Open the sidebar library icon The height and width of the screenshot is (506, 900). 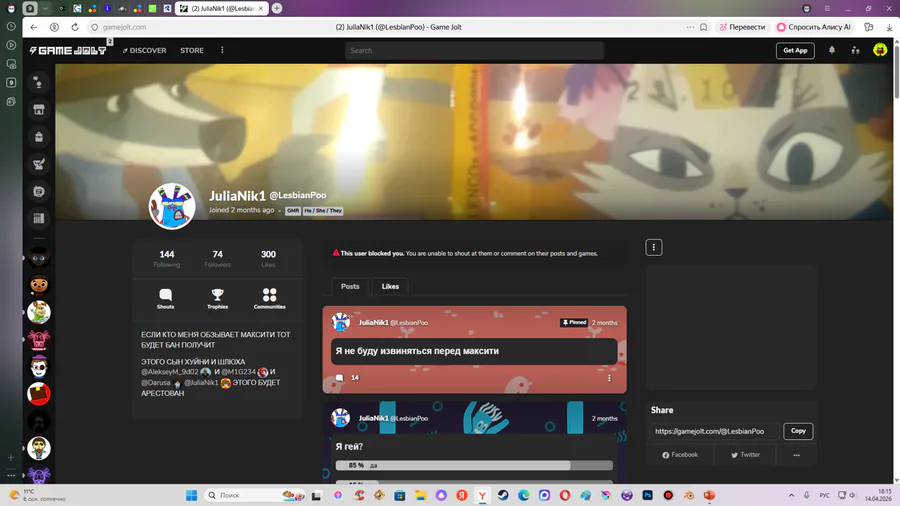38,218
